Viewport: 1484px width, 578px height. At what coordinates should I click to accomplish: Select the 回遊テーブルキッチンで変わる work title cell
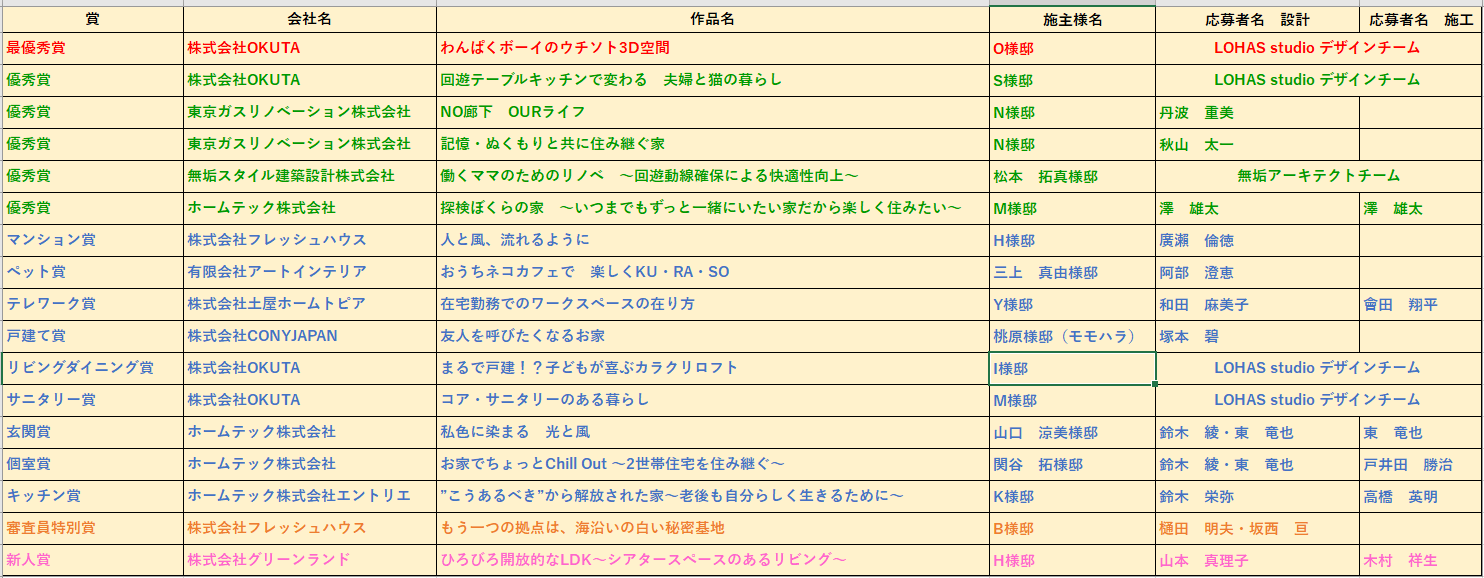click(x=713, y=80)
